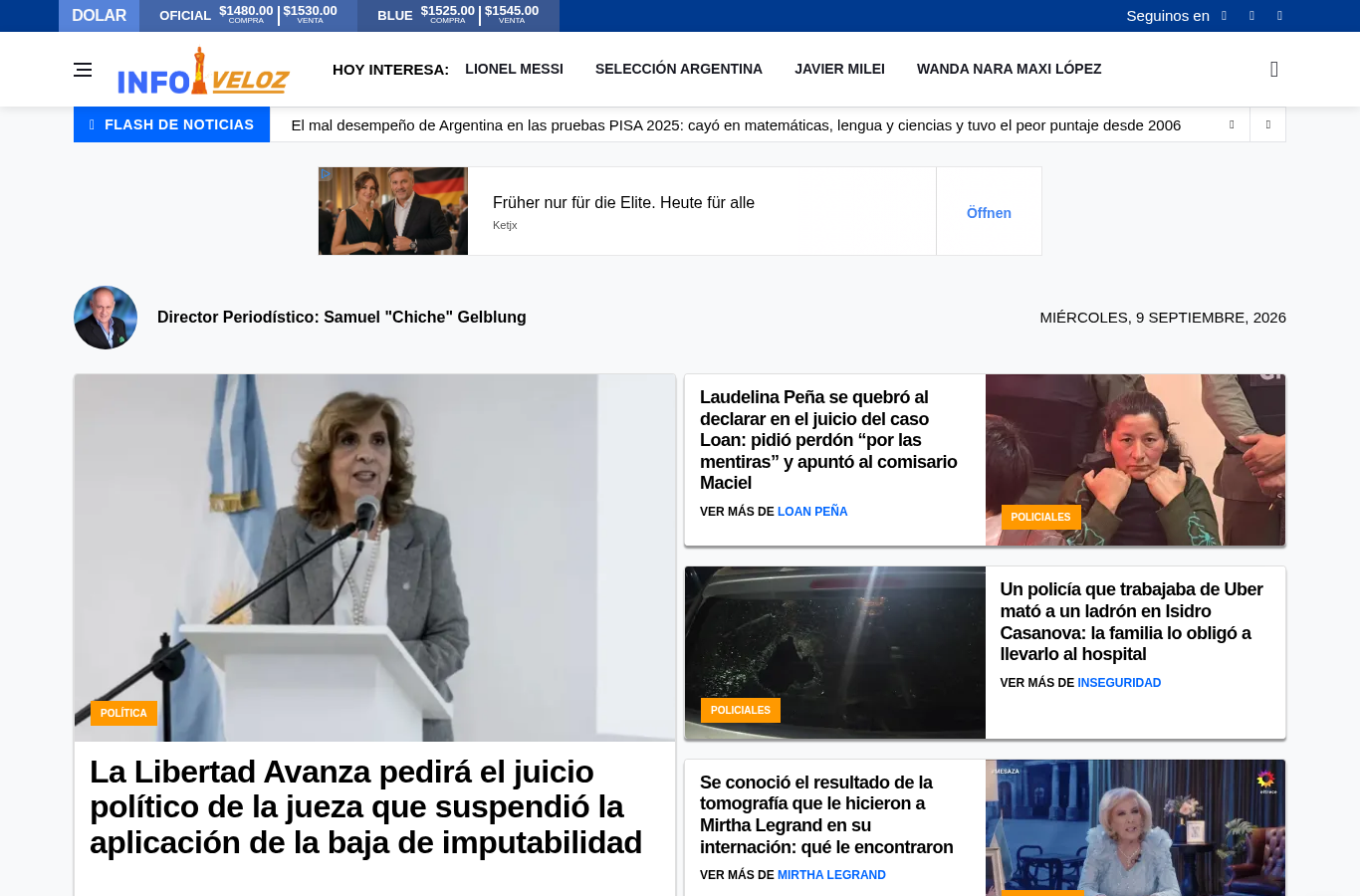Click the InfoVeloz logo
The width and height of the screenshot is (1360, 896).
click(x=203, y=71)
